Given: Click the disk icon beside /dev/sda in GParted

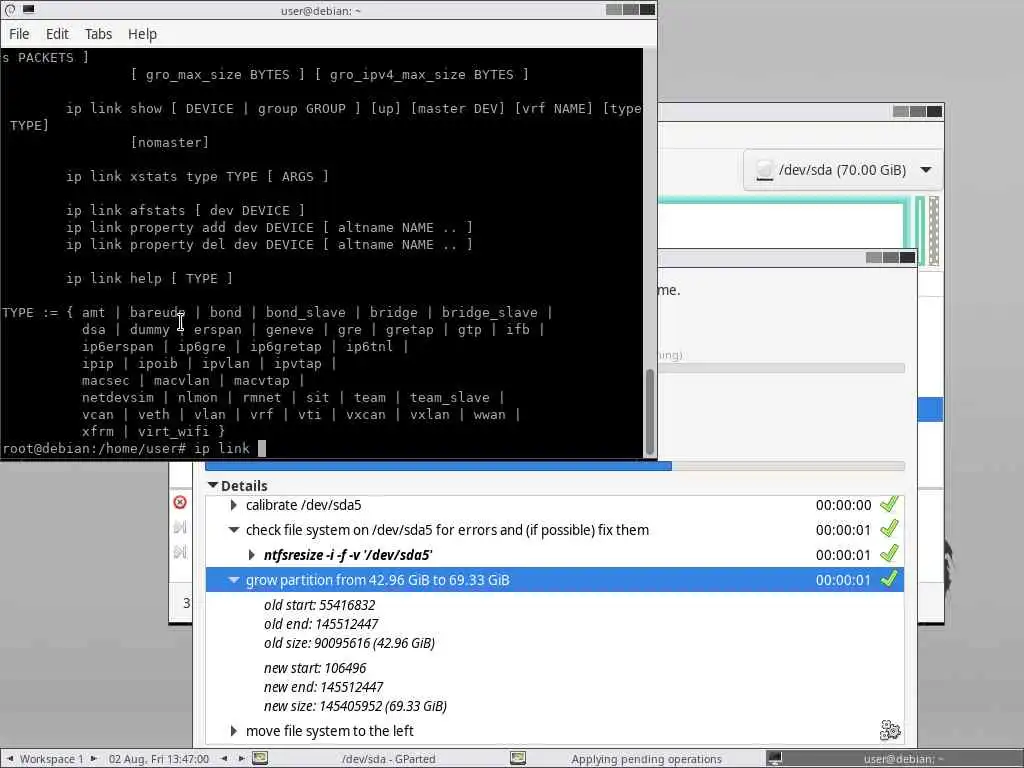Looking at the screenshot, I should click(x=764, y=170).
